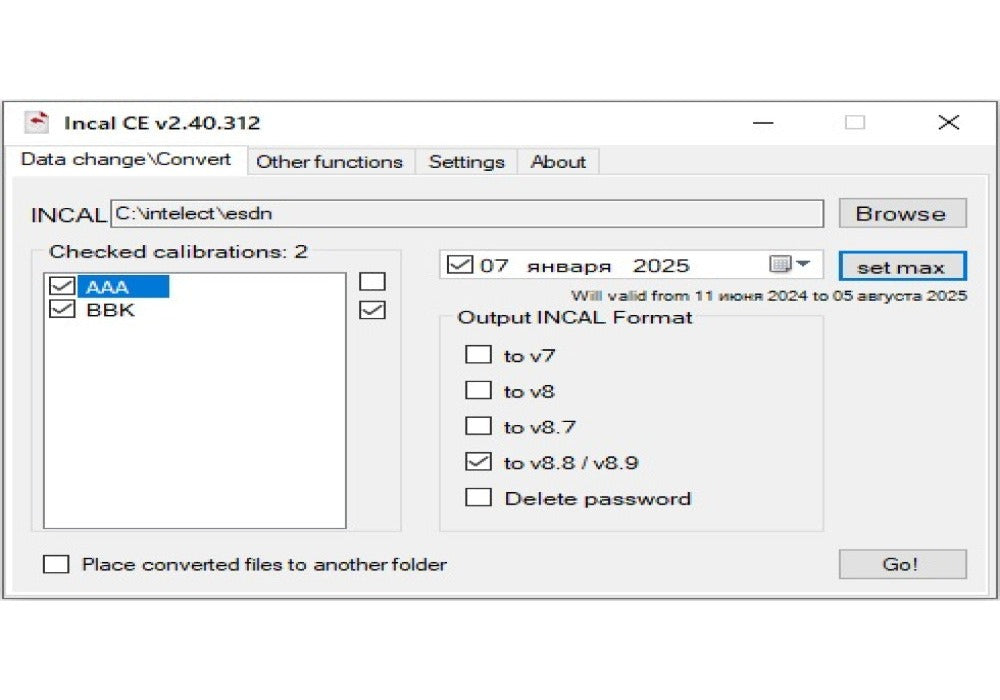The image size is (1000, 700).
Task: Tick the to v8.7 checkbox
Action: pyautogui.click(x=479, y=427)
